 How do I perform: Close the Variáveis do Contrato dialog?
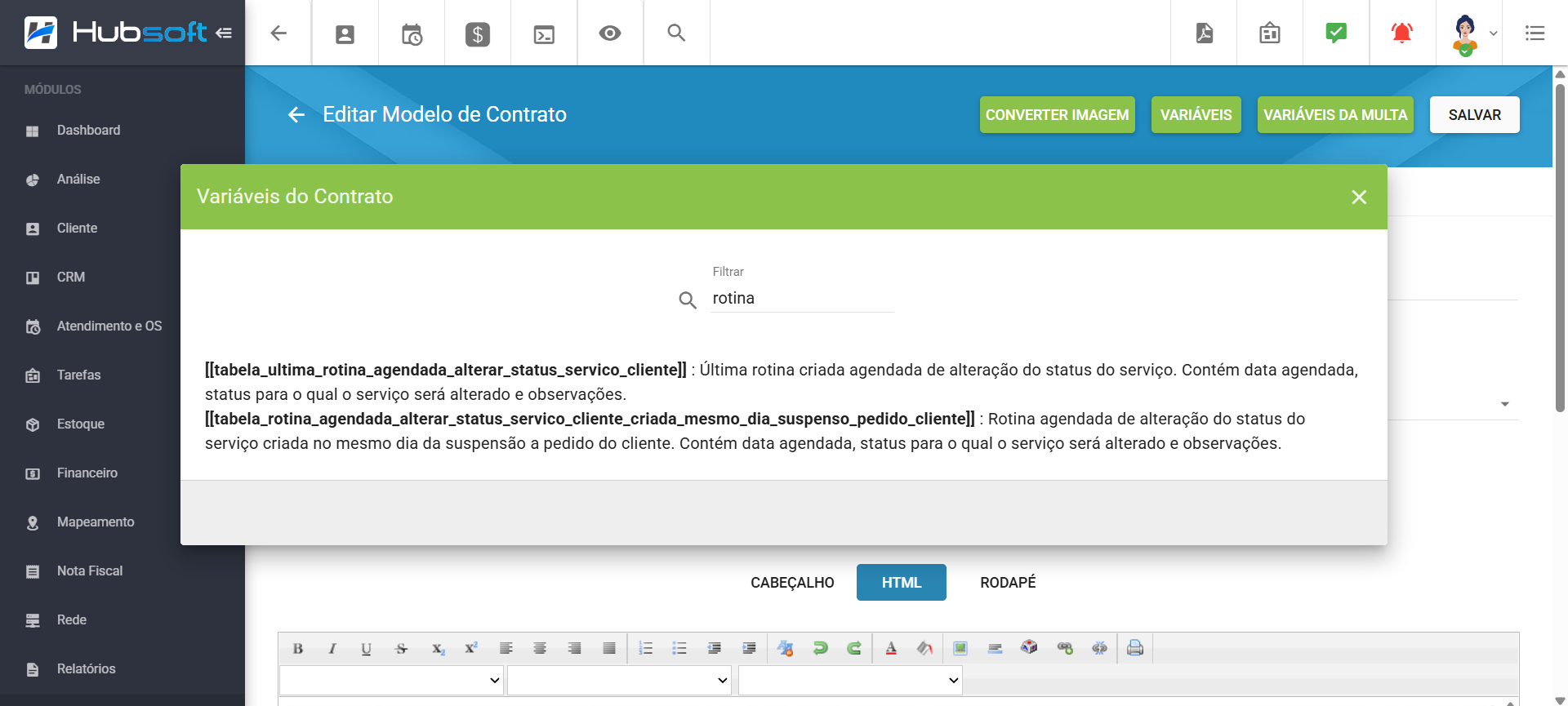(x=1359, y=197)
